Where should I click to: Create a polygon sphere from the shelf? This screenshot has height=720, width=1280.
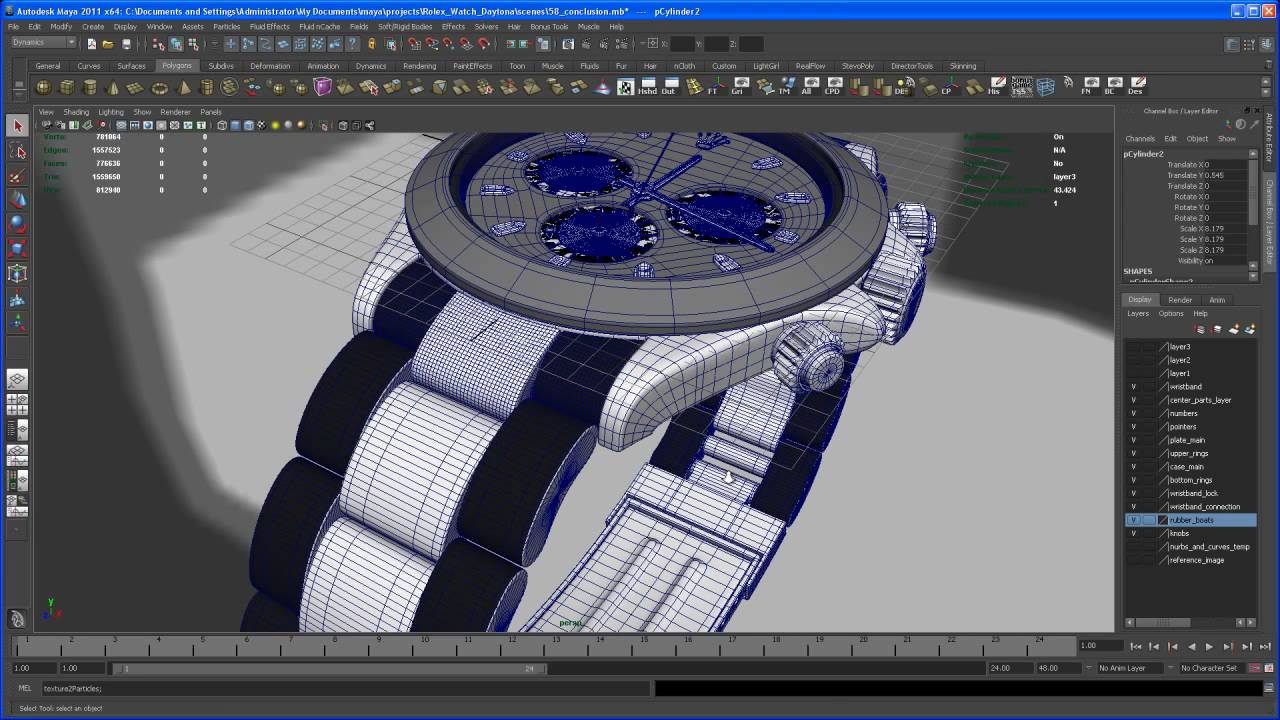point(44,88)
